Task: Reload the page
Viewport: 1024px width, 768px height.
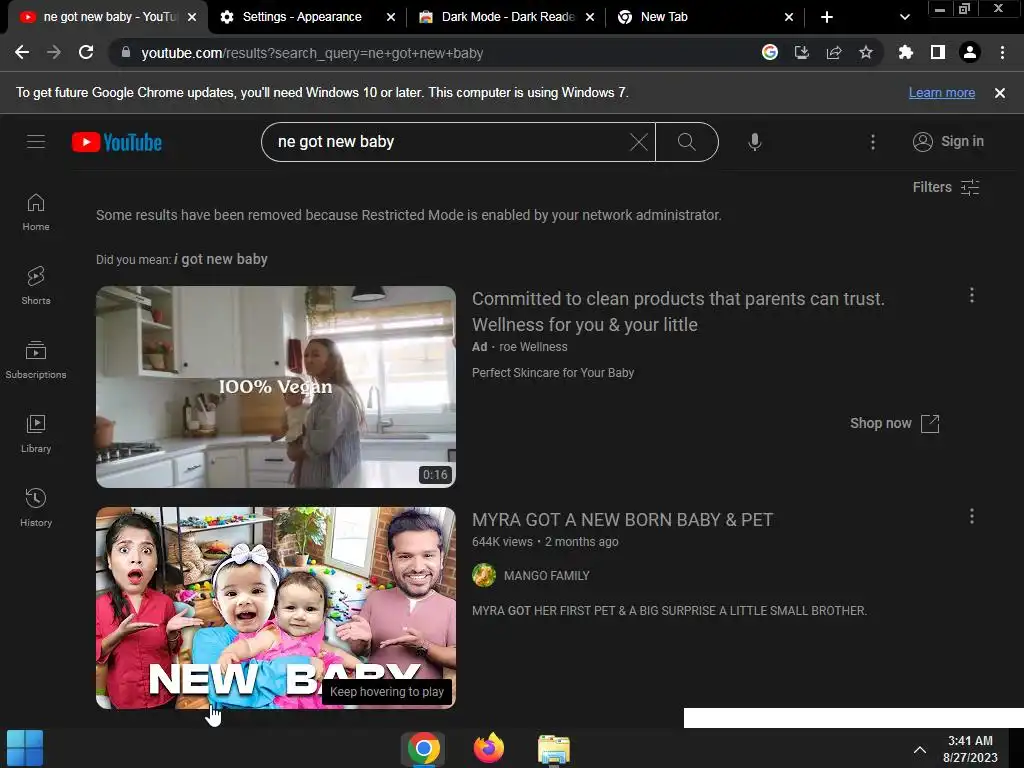Action: tap(86, 52)
